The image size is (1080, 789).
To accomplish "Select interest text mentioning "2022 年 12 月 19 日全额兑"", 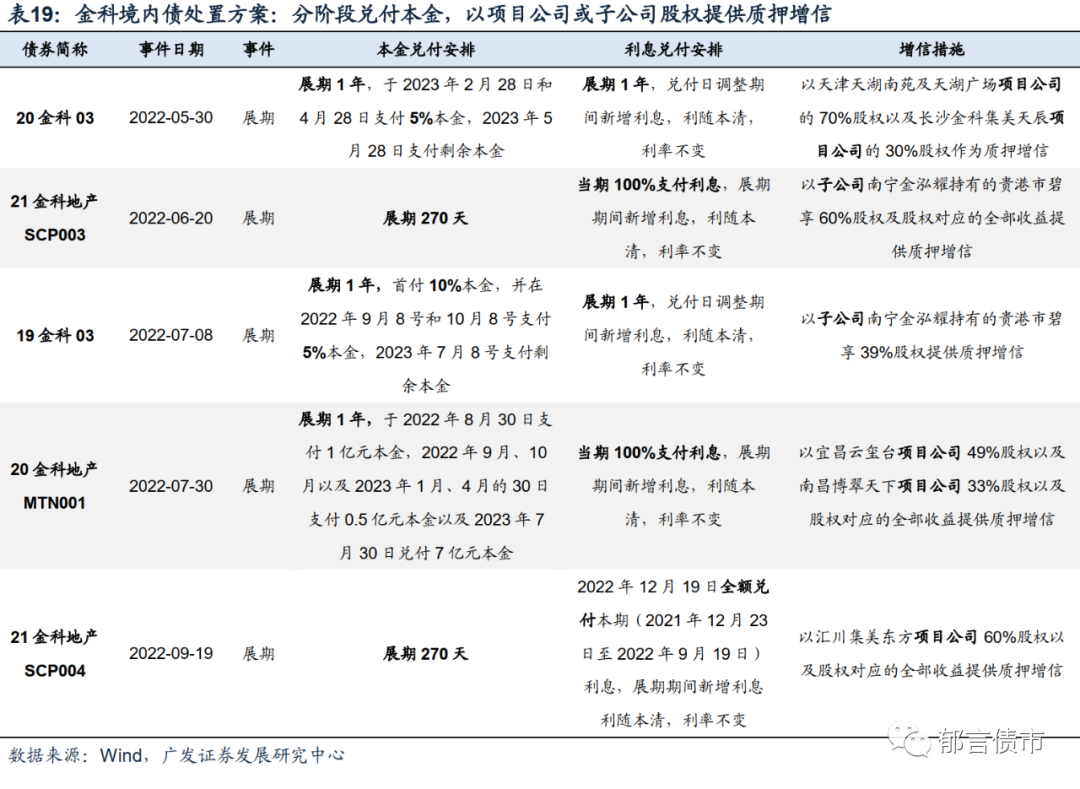I will tap(673, 653).
